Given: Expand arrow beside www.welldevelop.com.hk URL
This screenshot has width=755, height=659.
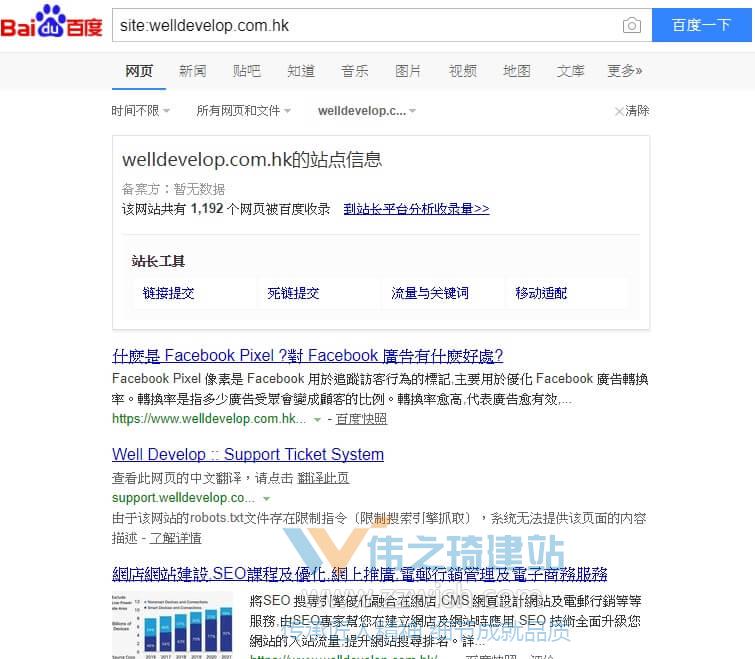Looking at the screenshot, I should (317, 420).
